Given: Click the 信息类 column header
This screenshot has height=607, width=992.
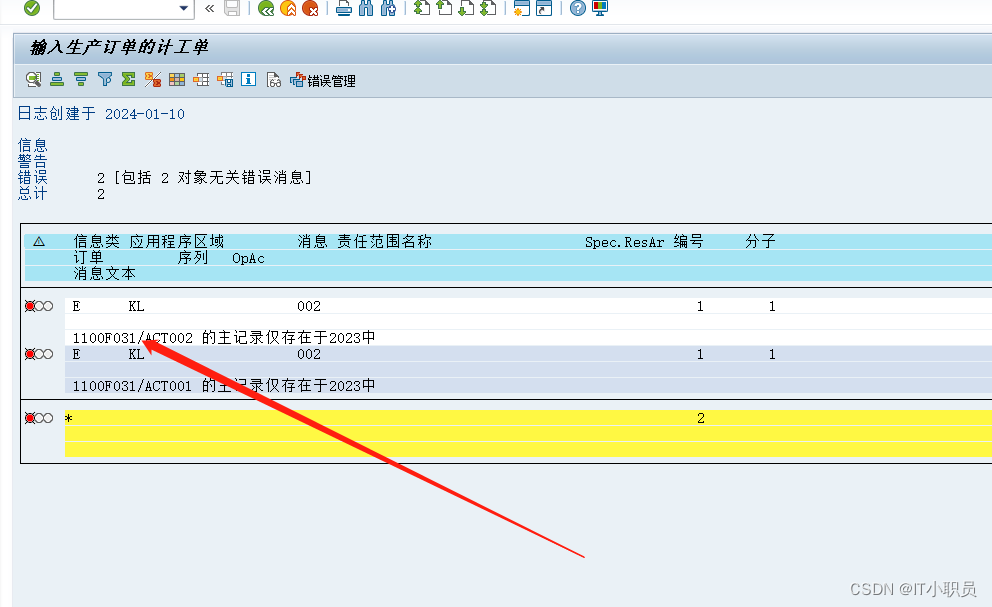Looking at the screenshot, I should pos(96,241).
